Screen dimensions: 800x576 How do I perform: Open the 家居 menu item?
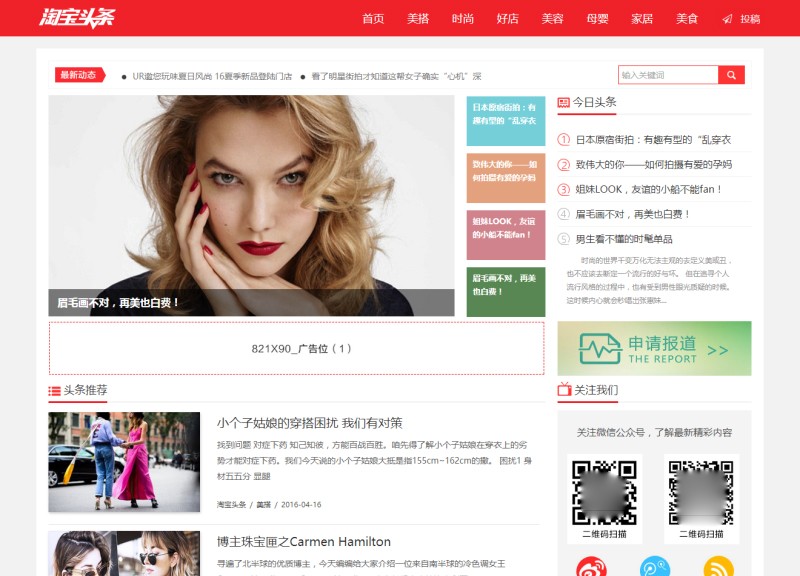[642, 19]
